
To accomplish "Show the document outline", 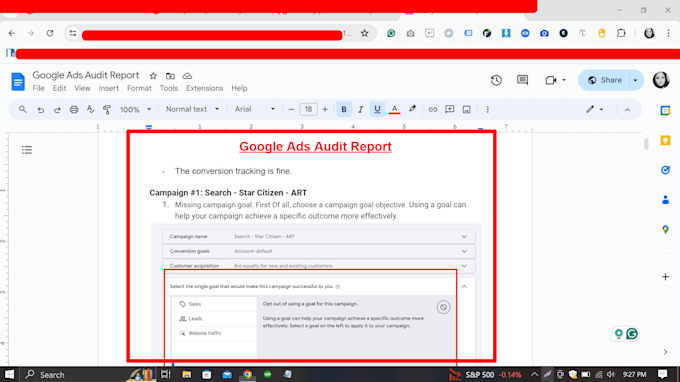I will pos(27,150).
